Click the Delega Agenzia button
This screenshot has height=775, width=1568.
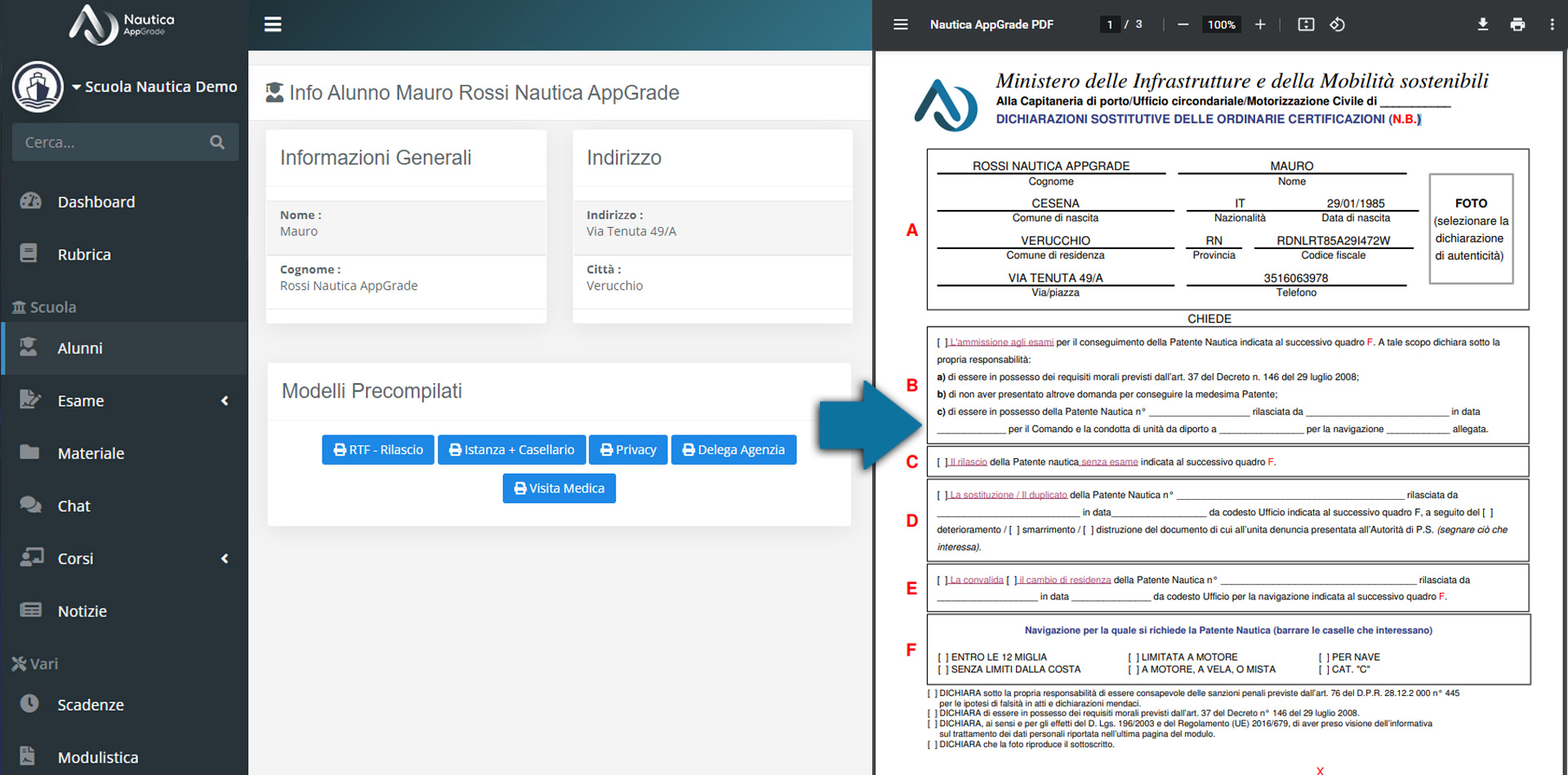(733, 450)
